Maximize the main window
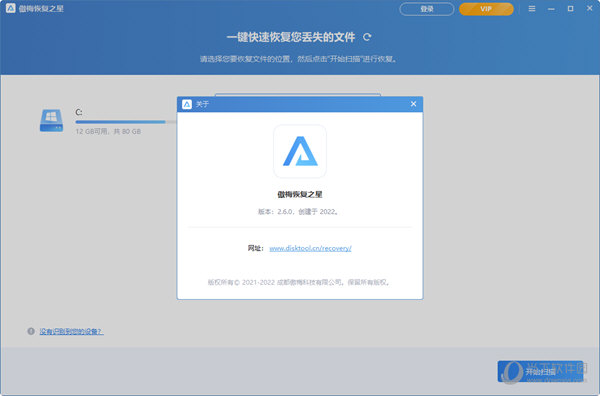The width and height of the screenshot is (600, 396). 571,8
